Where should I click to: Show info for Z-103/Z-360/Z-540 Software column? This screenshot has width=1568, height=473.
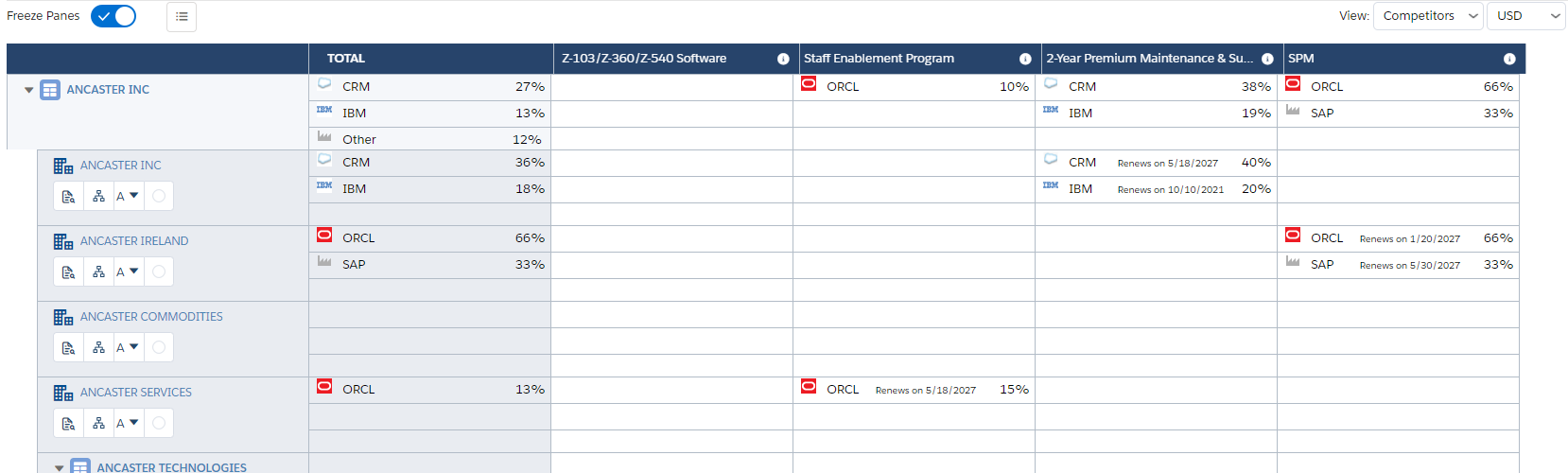(x=783, y=59)
